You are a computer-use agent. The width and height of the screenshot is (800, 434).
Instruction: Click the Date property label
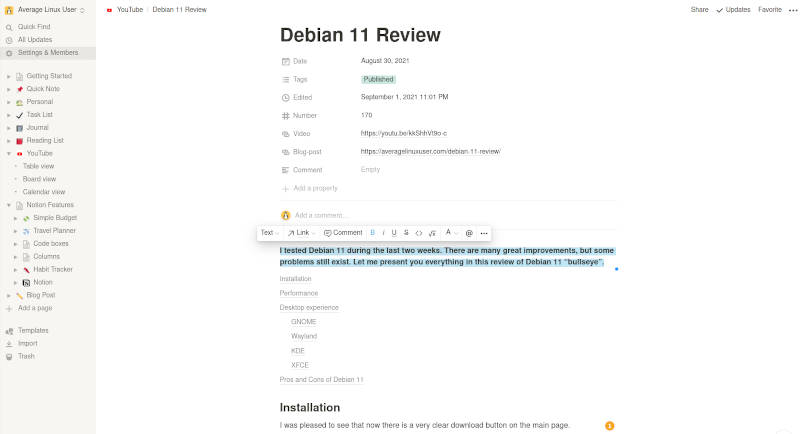(300, 61)
